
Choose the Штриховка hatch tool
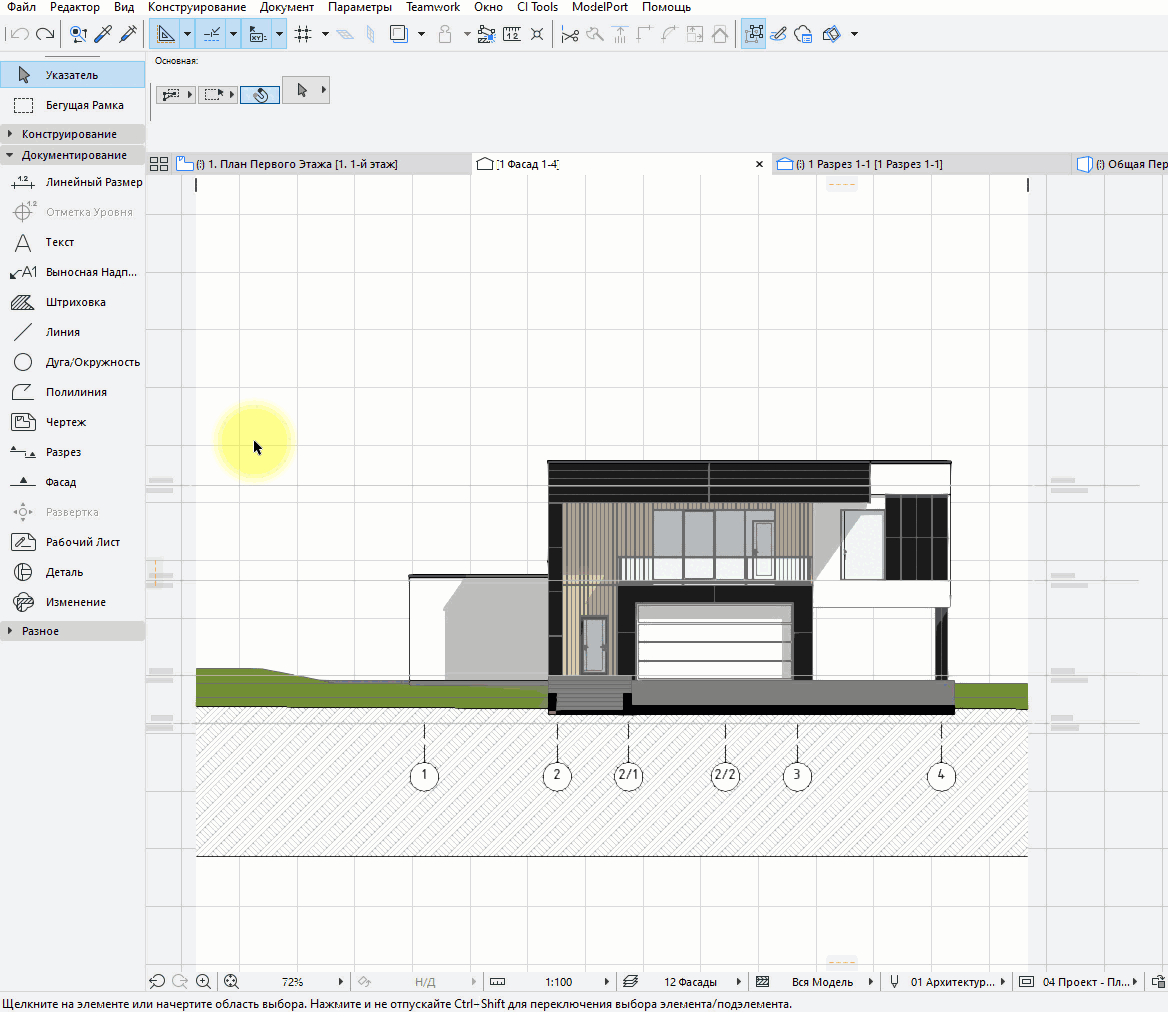(75, 302)
